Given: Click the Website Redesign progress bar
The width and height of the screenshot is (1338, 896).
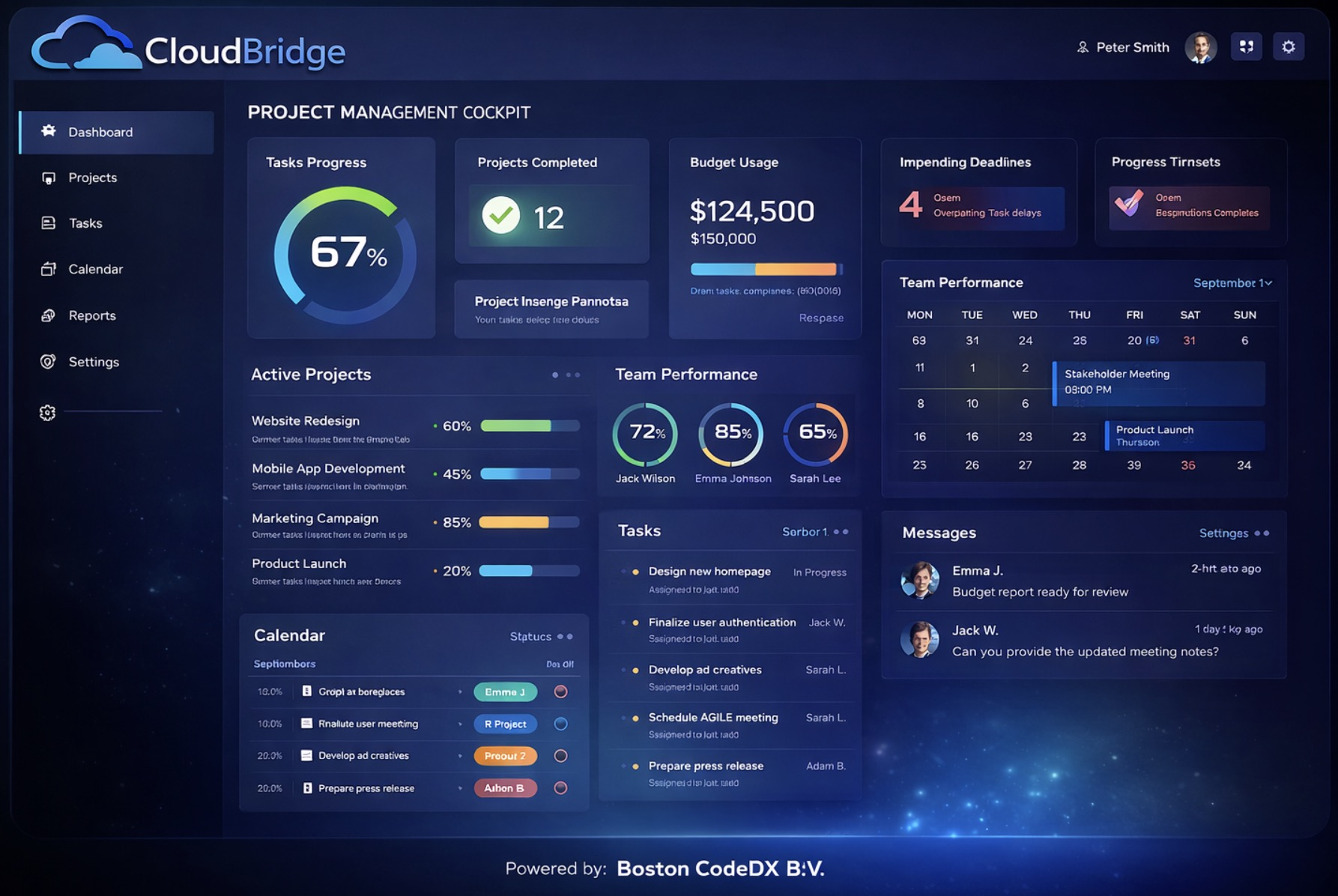Looking at the screenshot, I should (x=530, y=426).
